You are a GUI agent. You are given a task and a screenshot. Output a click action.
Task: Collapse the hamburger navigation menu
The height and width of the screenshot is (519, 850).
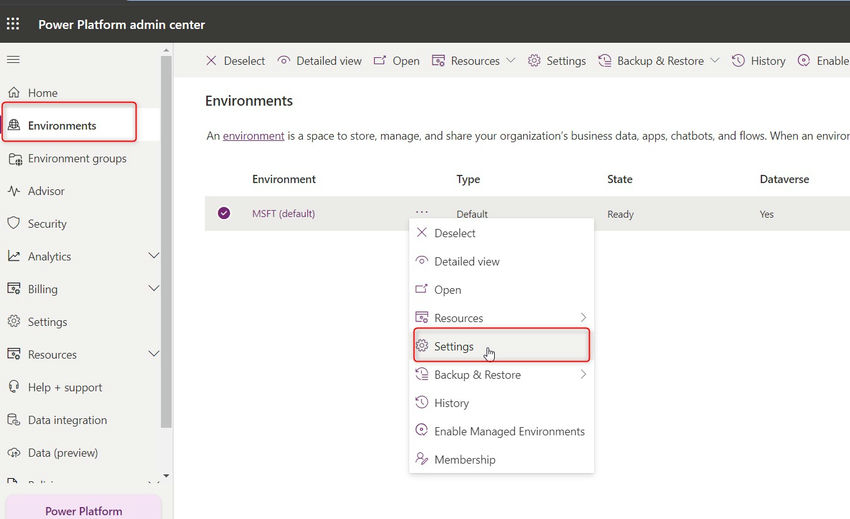click(x=13, y=60)
